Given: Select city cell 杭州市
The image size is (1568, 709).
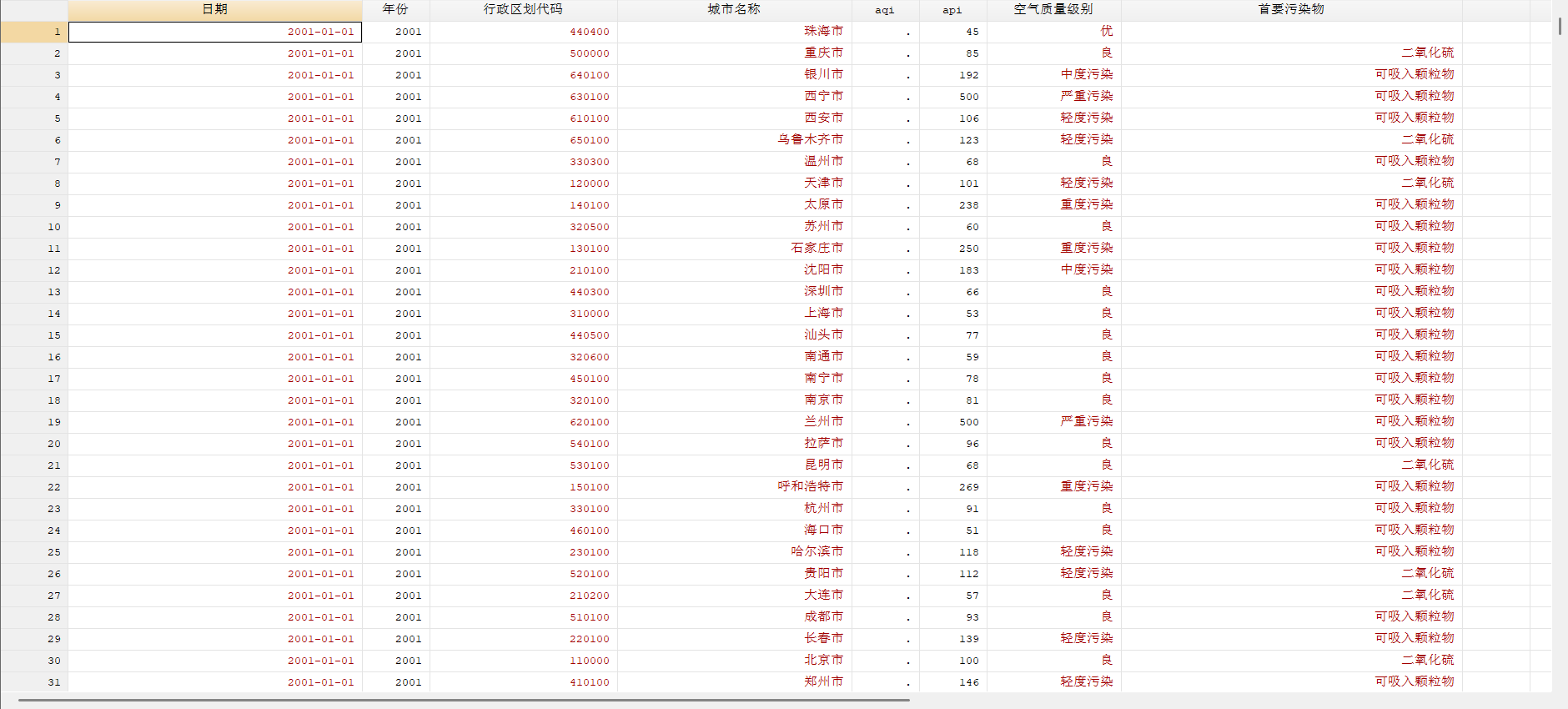Looking at the screenshot, I should pos(734,509).
